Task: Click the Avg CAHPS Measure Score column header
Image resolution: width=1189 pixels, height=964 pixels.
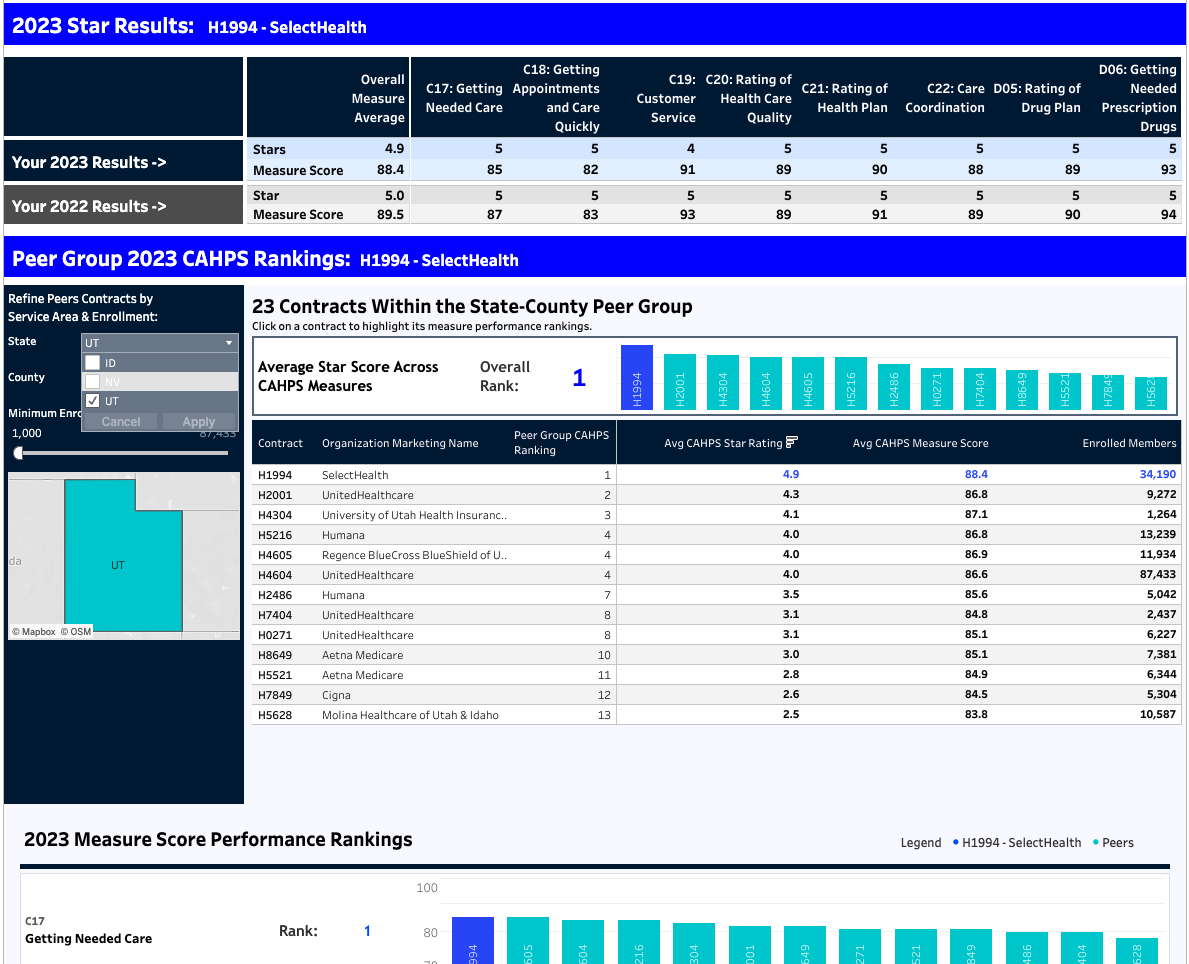Action: click(921, 443)
